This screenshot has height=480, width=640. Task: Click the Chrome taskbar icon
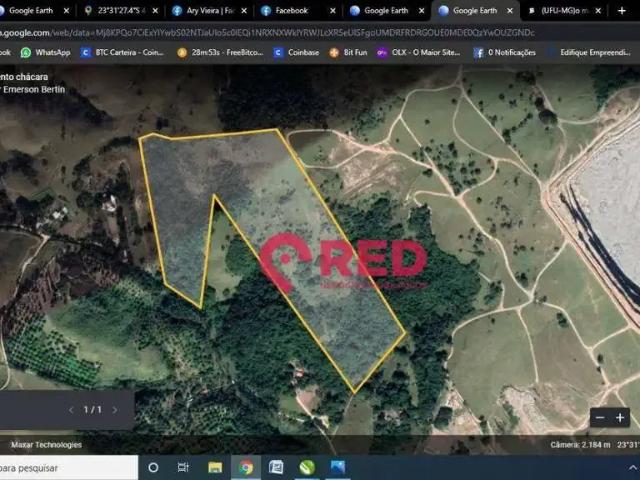pos(246,467)
